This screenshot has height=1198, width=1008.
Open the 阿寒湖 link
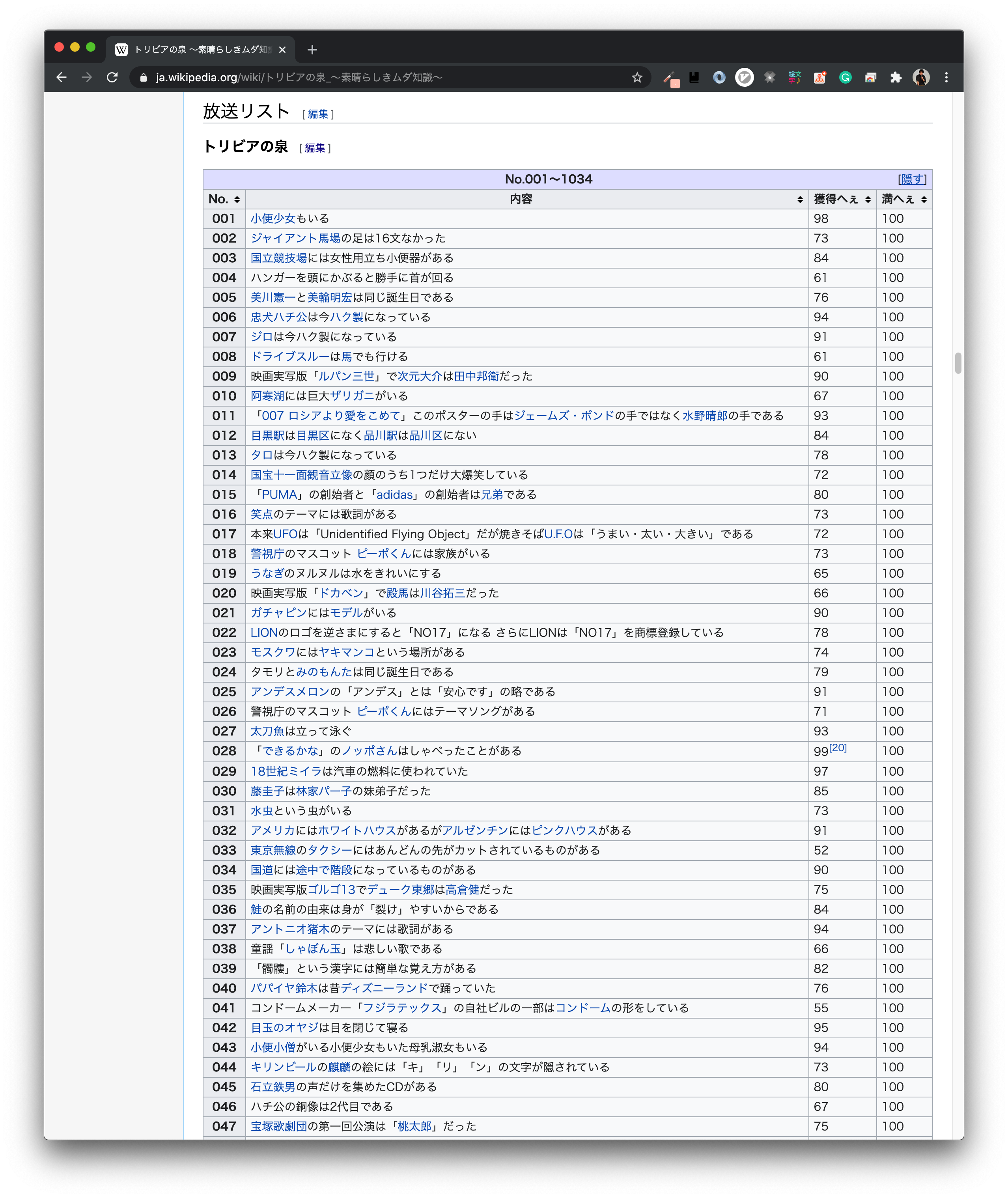267,396
